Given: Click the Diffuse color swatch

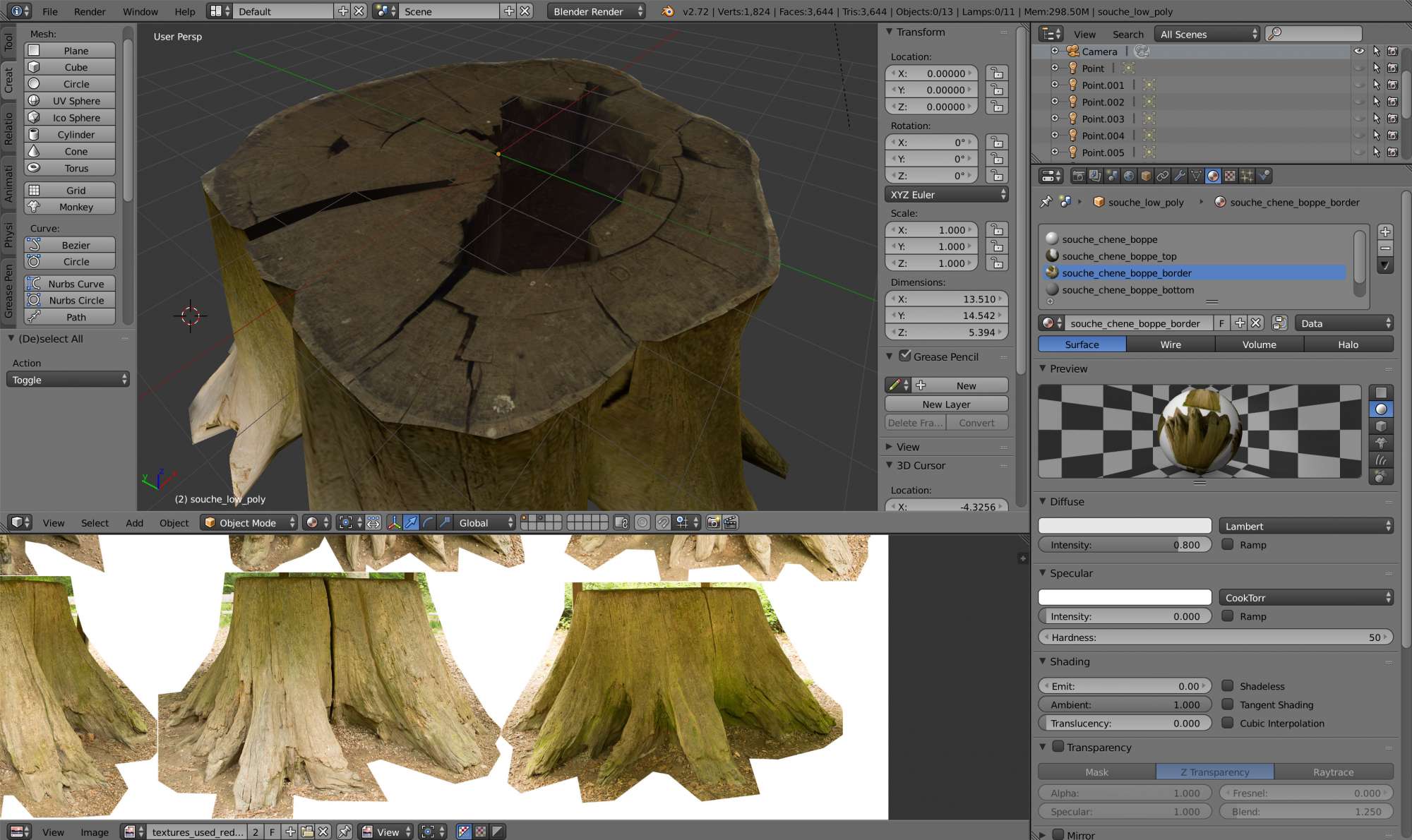Looking at the screenshot, I should [1124, 526].
